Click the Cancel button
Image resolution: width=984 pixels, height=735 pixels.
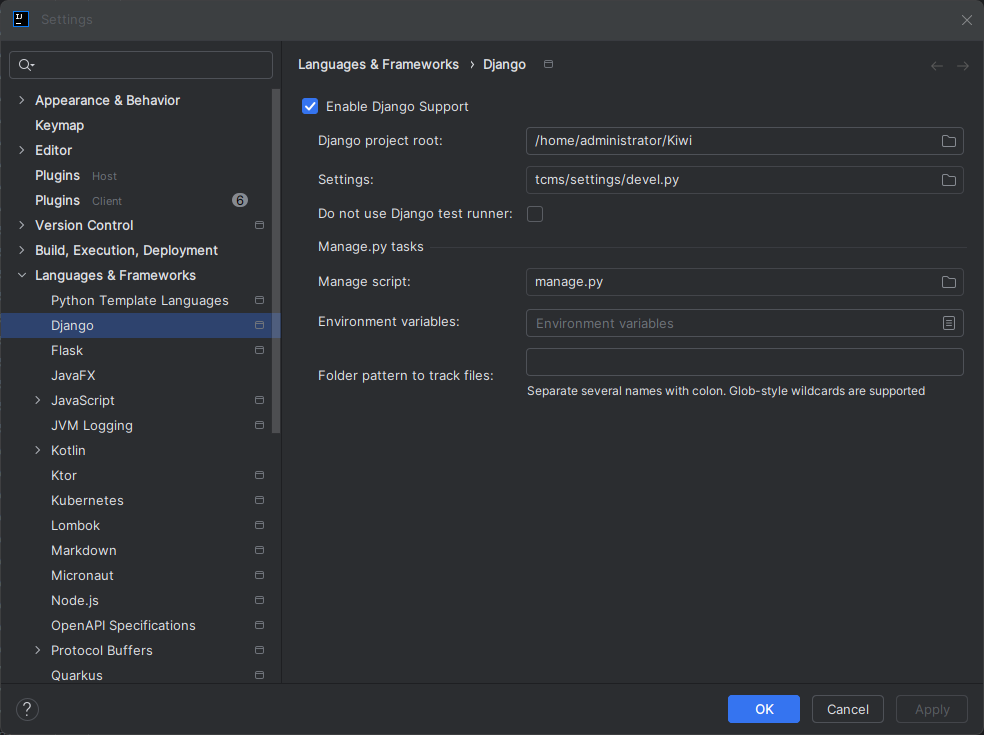point(848,709)
